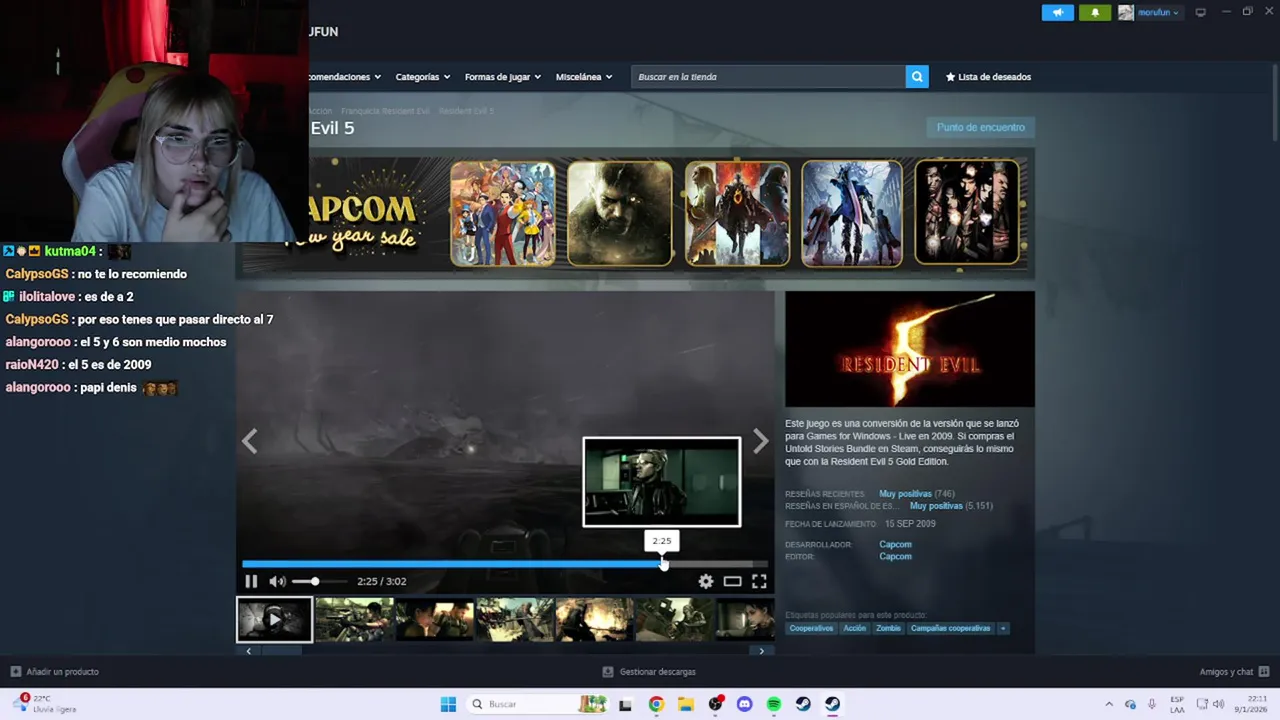Open the recent reviews 'Muy positivas (746)' link

click(916, 494)
